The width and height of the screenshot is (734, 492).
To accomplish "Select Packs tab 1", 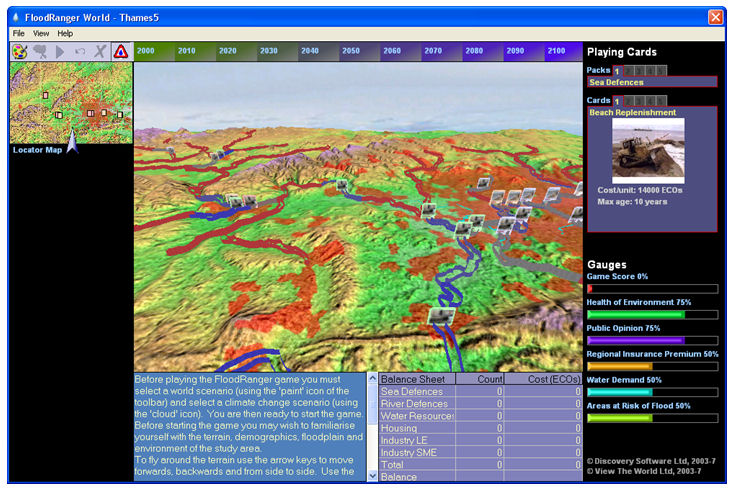I will [617, 70].
